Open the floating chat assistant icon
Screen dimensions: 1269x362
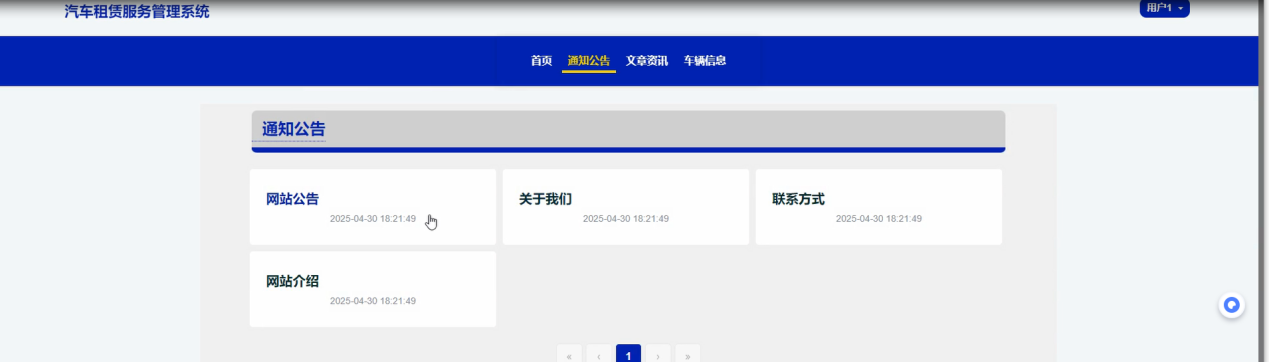1231,306
